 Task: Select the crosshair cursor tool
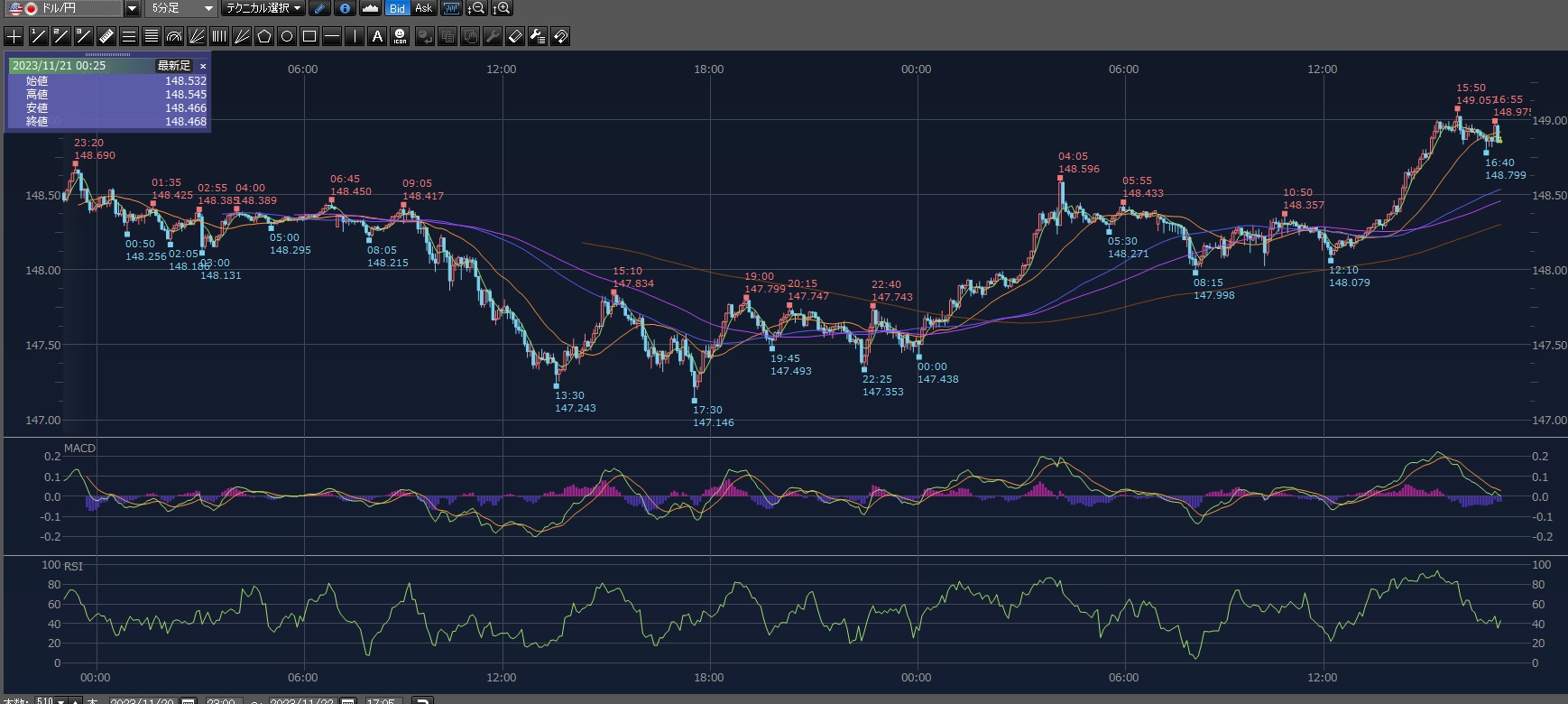(x=14, y=36)
